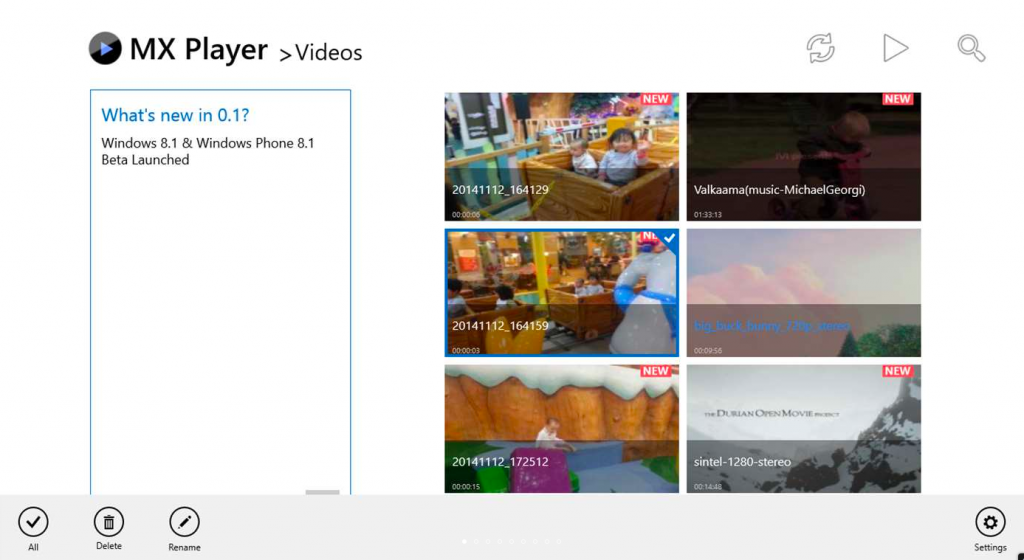This screenshot has width=1024, height=560.
Task: Click the MX Player logo icon
Action: [x=105, y=48]
